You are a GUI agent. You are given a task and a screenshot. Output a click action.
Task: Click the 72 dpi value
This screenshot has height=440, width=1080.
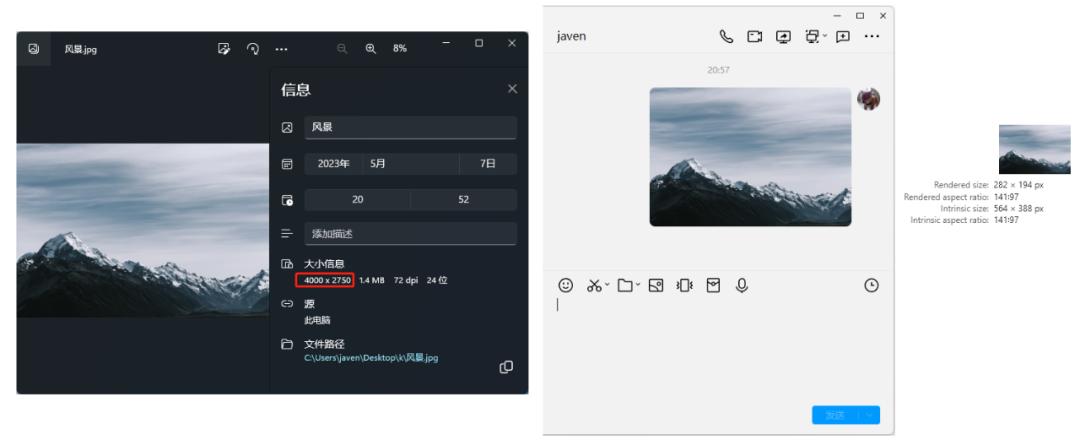point(406,280)
